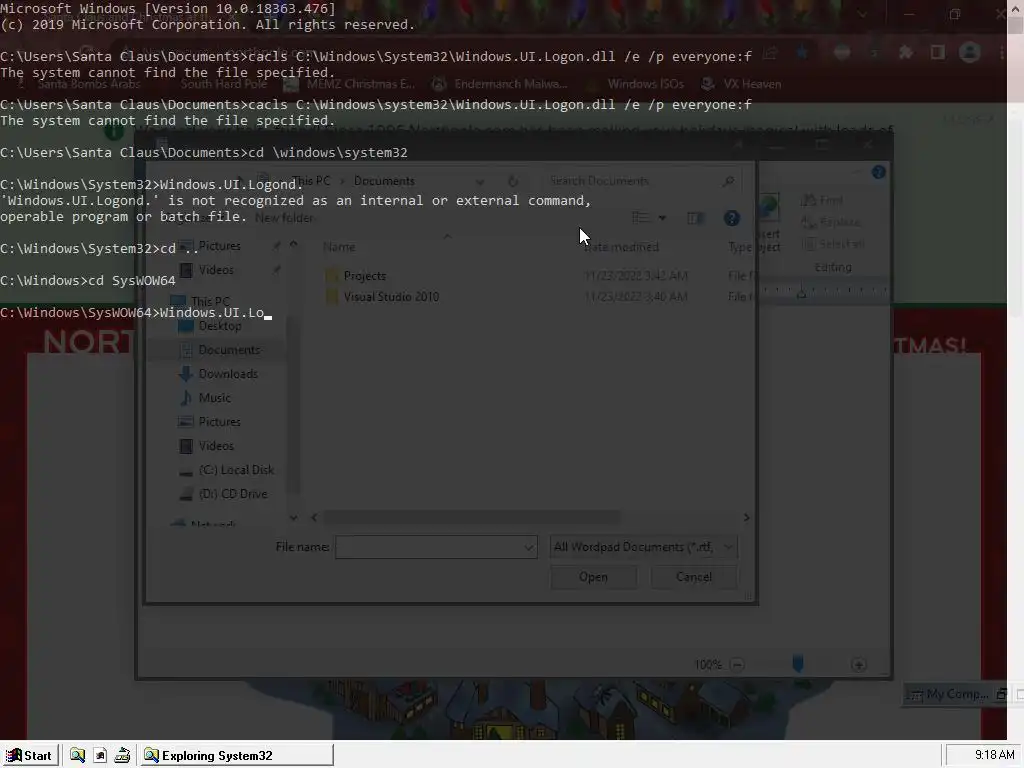This screenshot has width=1024, height=768.
Task: Expand the view options dropdown arrow
Action: click(662, 218)
